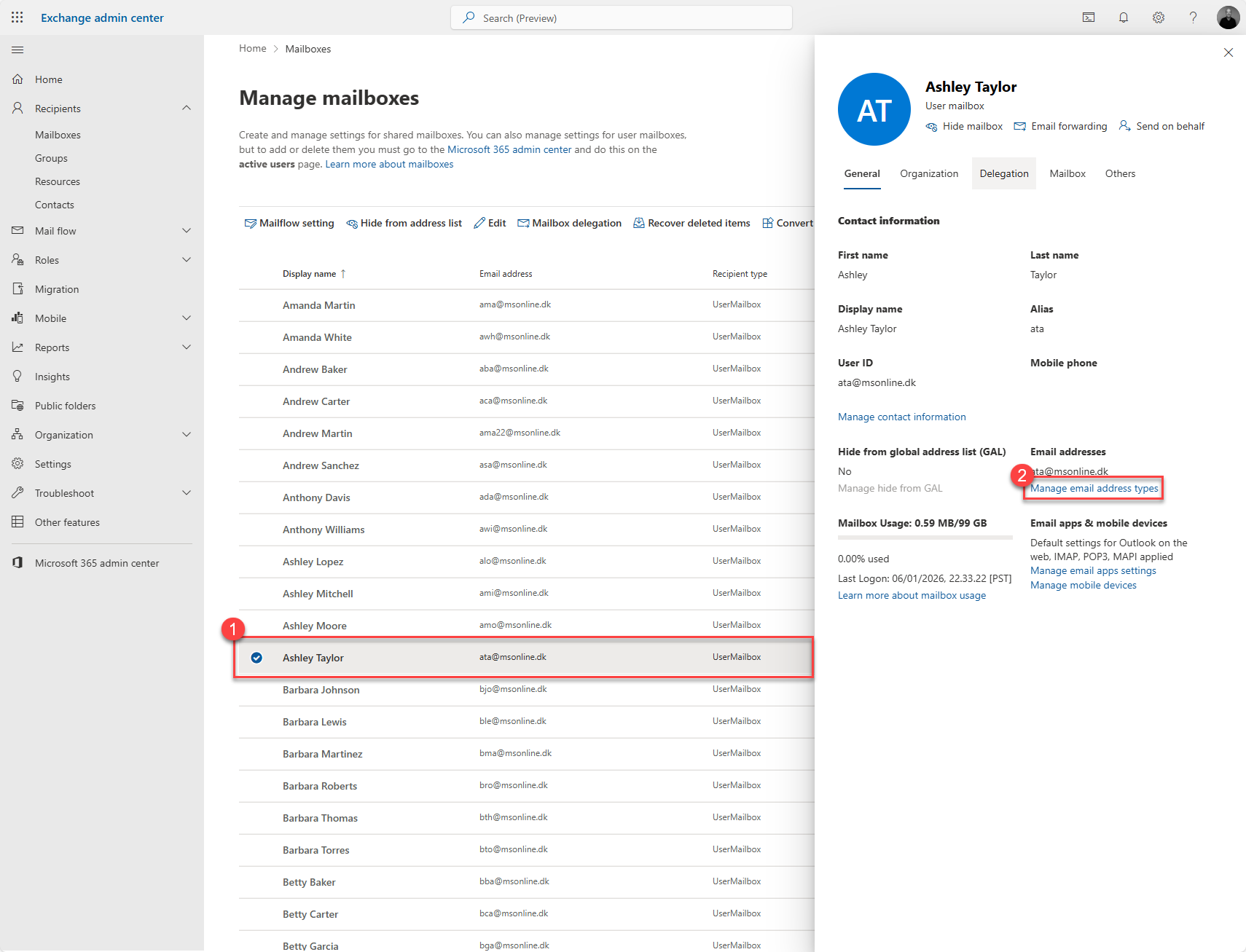Select the Amanda Martin row checkbox
Viewport: 1246px width, 952px height.
click(x=256, y=304)
